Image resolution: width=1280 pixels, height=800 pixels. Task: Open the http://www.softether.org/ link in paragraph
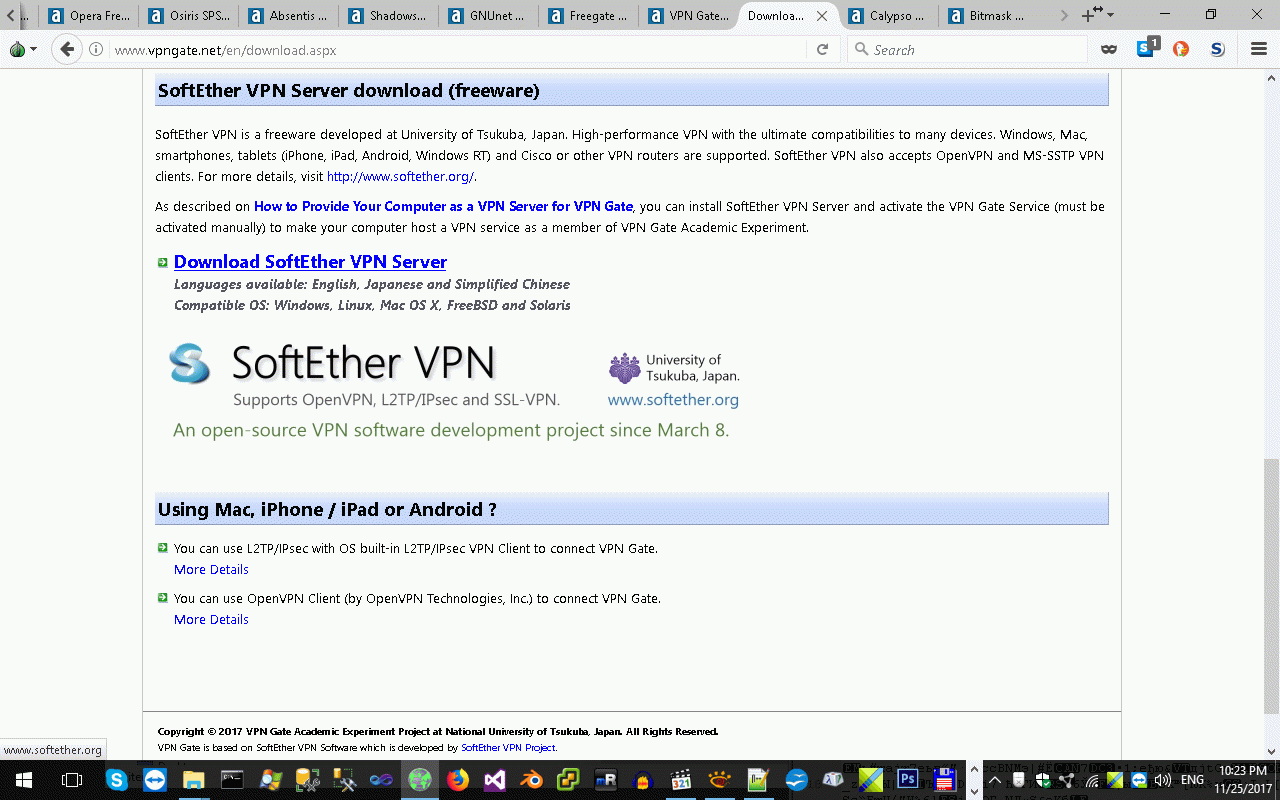tap(400, 177)
